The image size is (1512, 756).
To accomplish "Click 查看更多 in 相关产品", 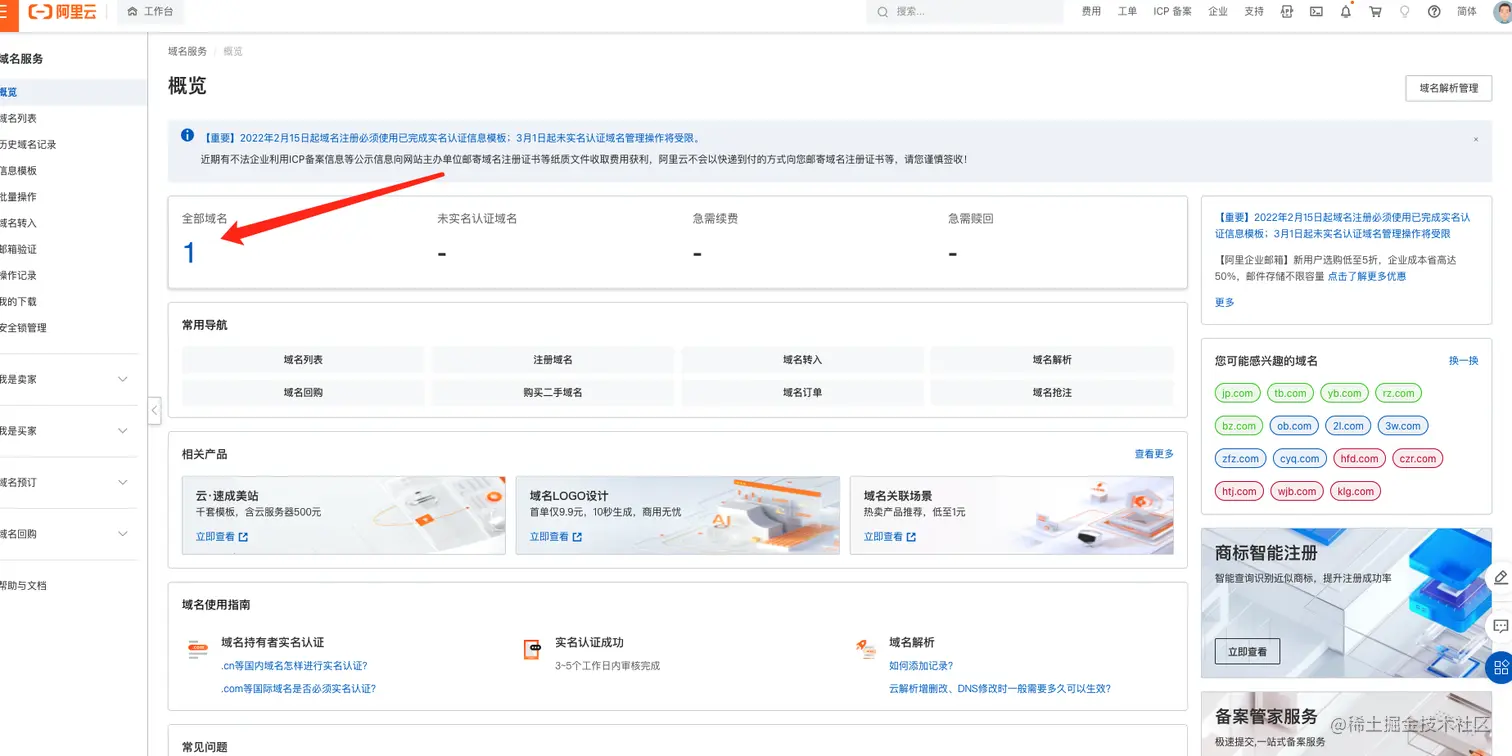I will tap(1154, 454).
